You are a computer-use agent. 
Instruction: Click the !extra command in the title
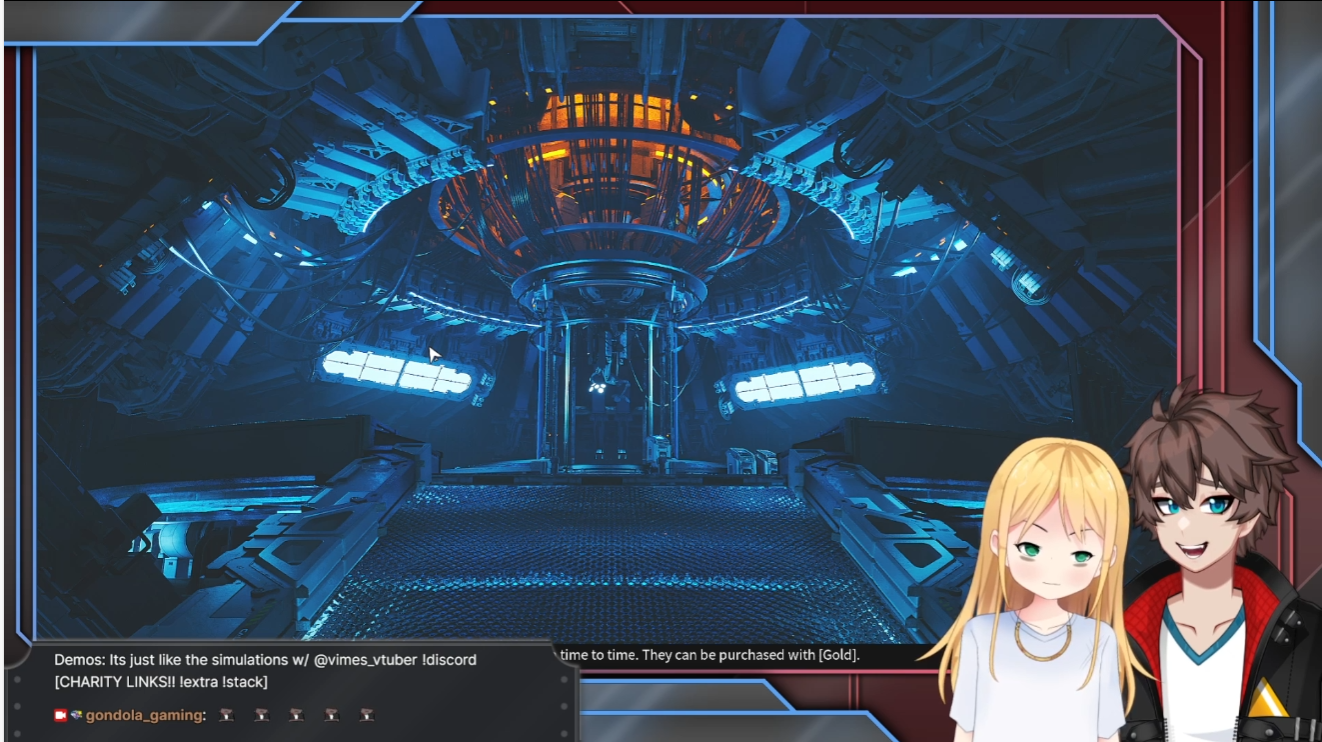[x=197, y=682]
